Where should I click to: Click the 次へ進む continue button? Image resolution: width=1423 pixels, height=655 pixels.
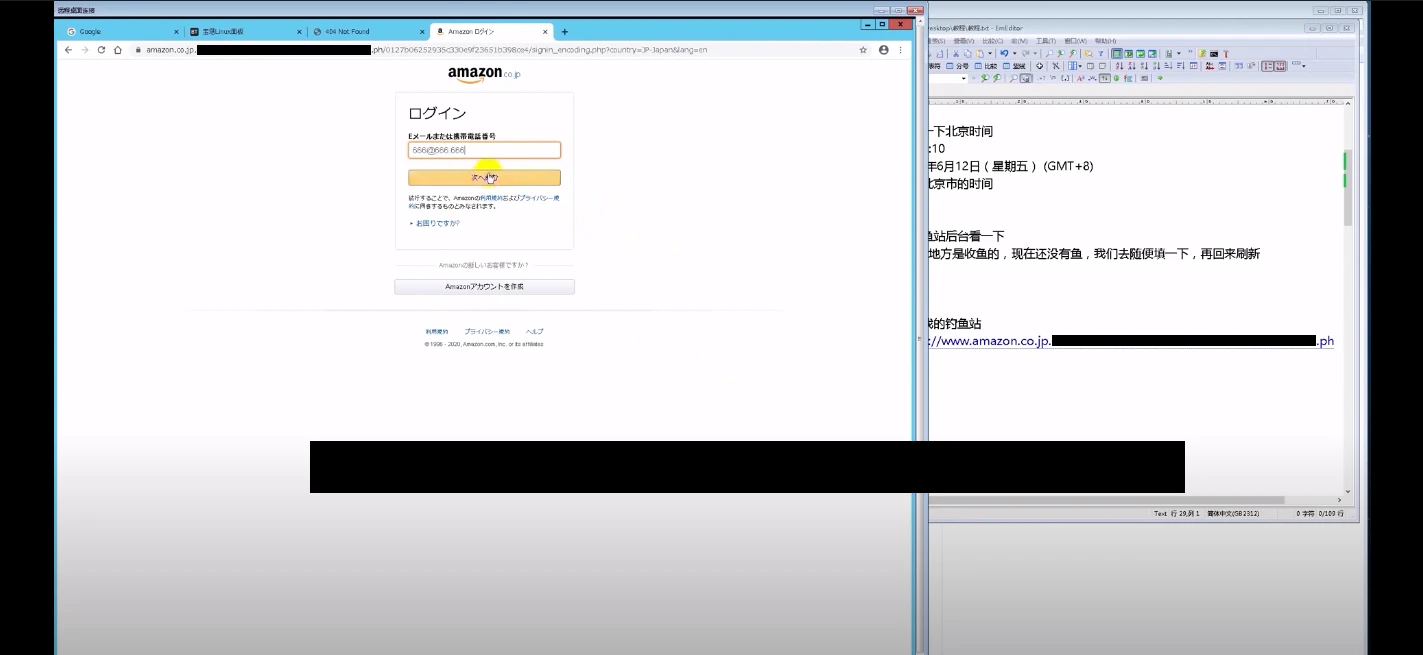[x=484, y=177]
